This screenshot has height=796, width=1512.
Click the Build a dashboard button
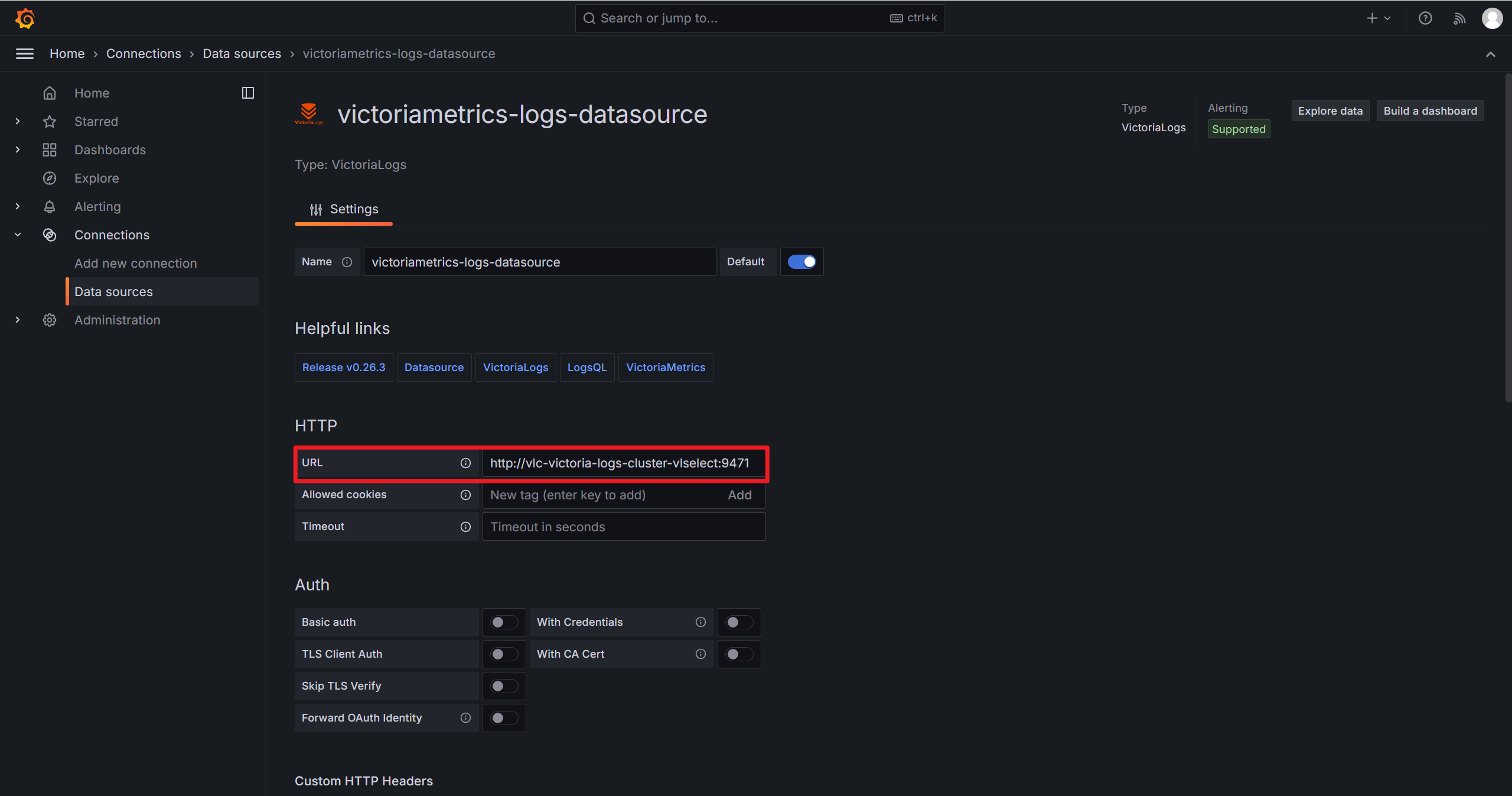pos(1430,111)
